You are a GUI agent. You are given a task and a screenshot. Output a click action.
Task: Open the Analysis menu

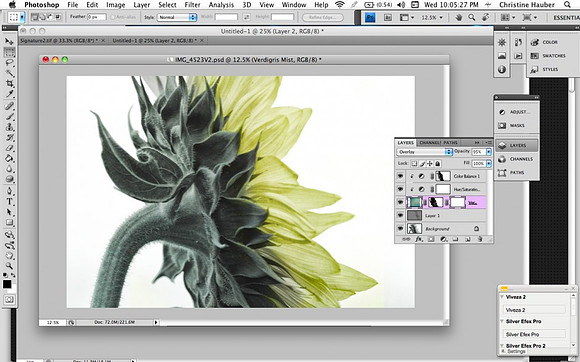(x=221, y=5)
